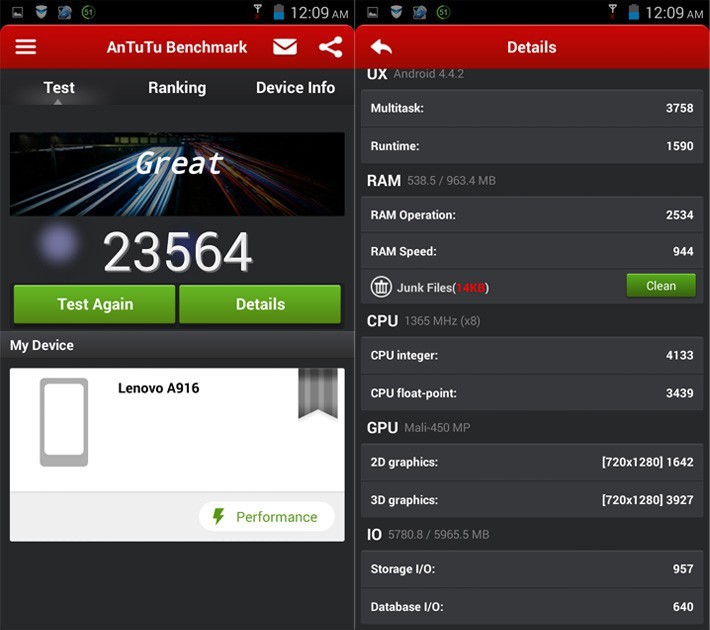Tap the junk files trash bin icon
The image size is (710, 630).
pyautogui.click(x=381, y=287)
